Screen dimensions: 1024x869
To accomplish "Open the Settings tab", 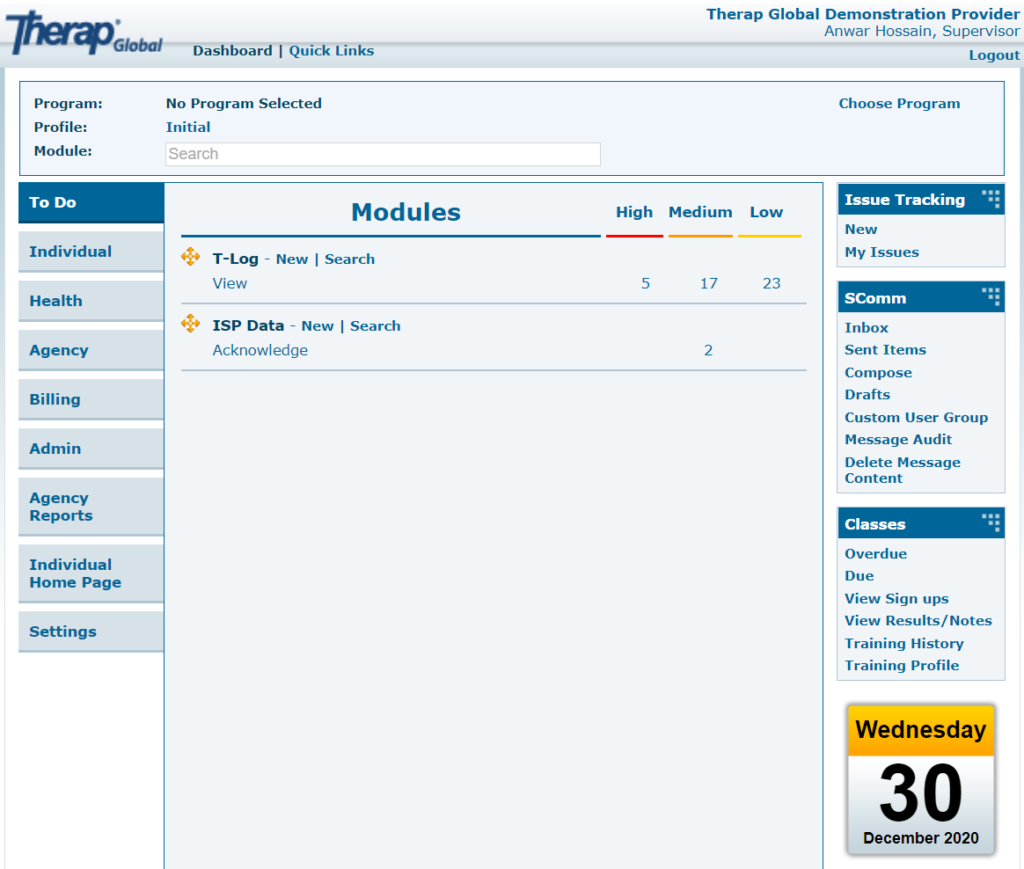I will (x=91, y=632).
